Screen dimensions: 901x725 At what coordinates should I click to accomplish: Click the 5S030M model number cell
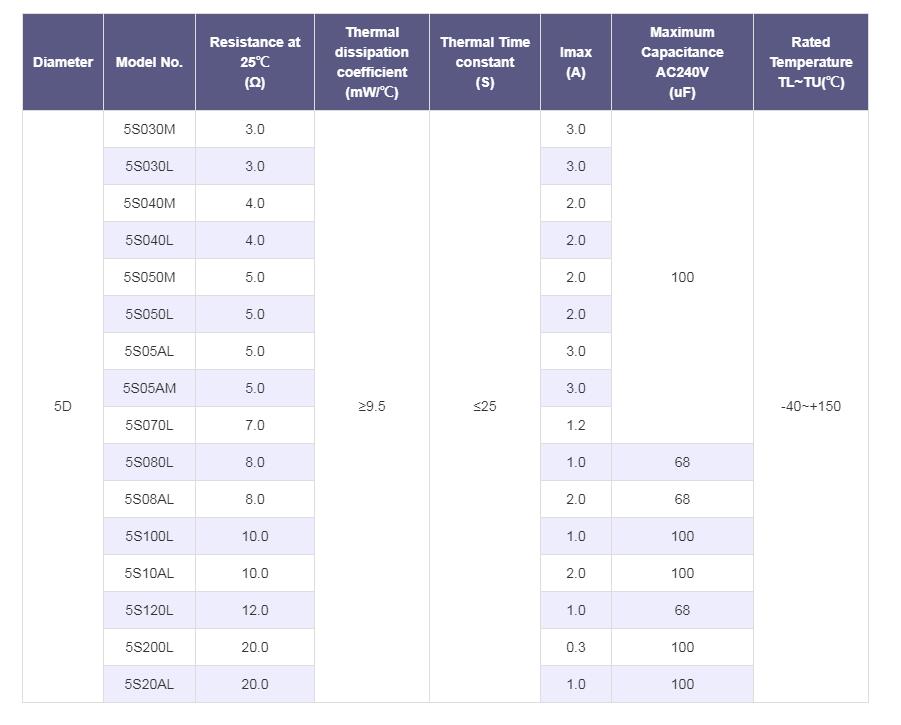pyautogui.click(x=149, y=129)
